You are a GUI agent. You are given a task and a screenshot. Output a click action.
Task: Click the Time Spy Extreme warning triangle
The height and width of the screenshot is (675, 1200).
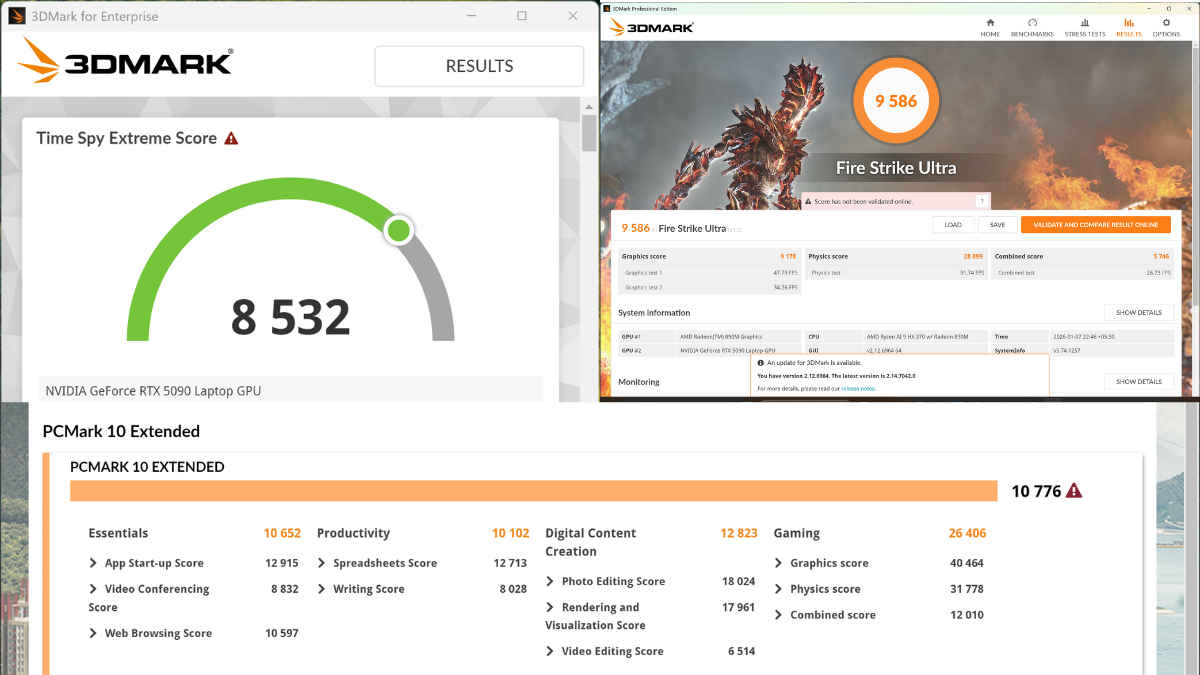point(231,139)
